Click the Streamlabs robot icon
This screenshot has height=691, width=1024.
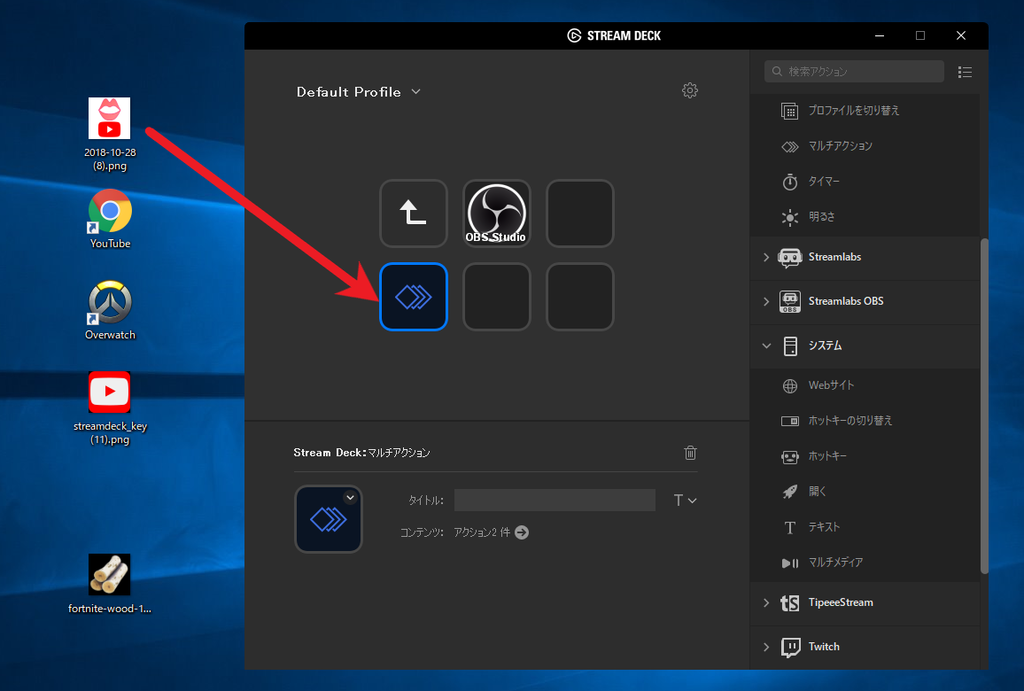(x=790, y=257)
